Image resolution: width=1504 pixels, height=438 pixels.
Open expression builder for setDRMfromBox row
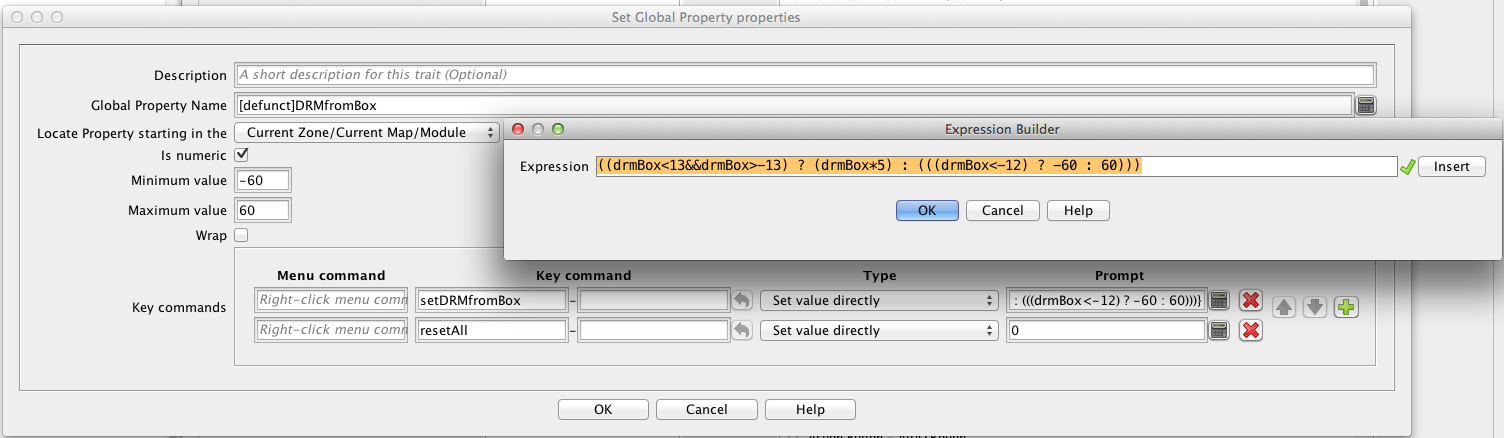1219,300
